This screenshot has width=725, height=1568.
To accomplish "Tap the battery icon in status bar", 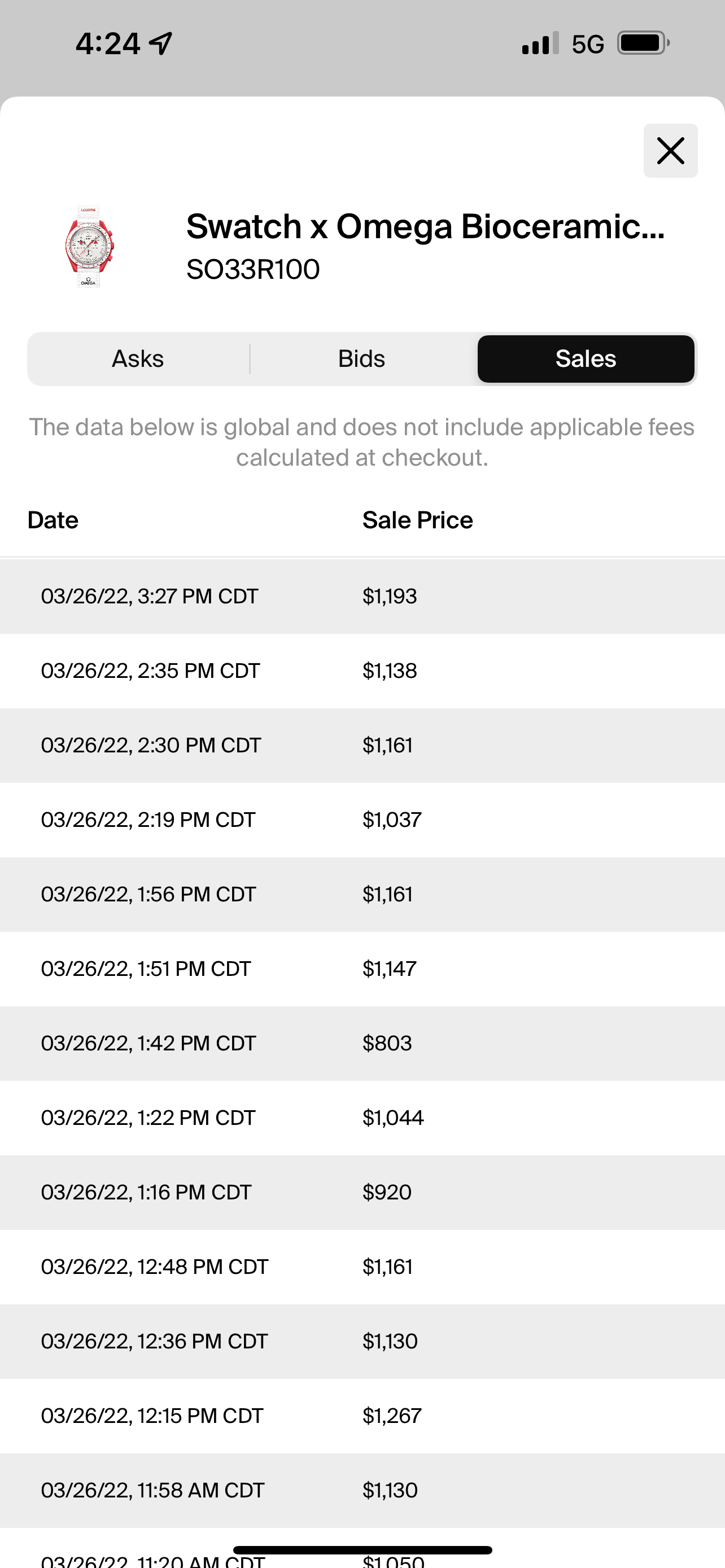I will click(643, 44).
